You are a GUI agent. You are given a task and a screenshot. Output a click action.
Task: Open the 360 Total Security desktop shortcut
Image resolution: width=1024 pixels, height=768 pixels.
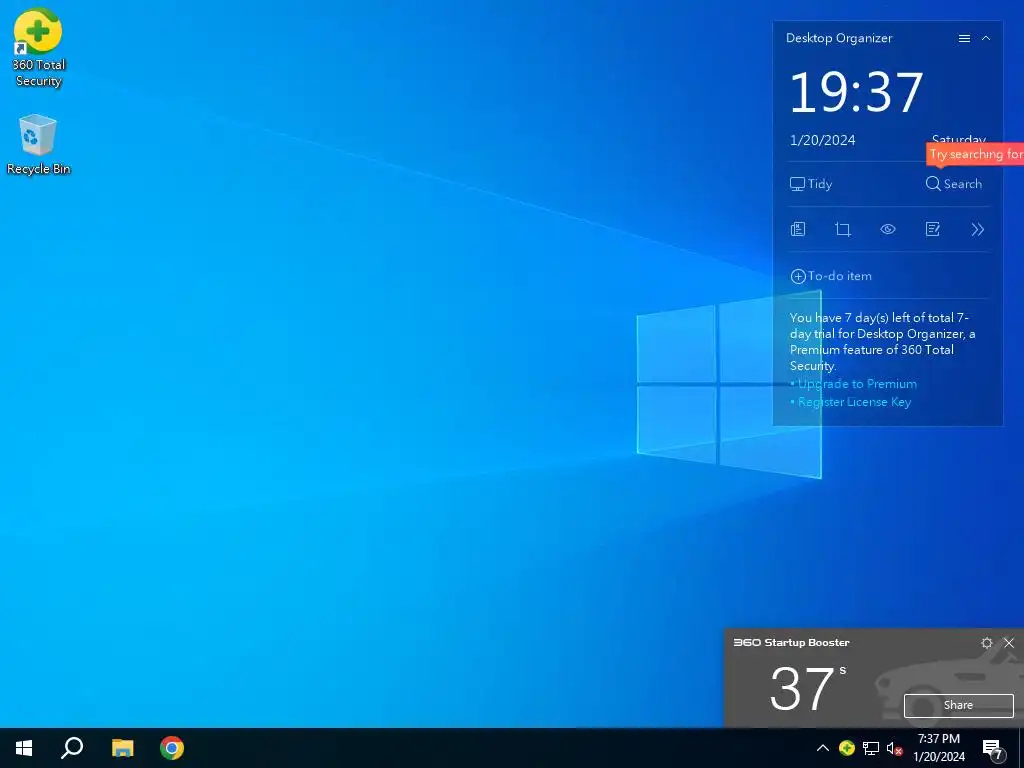coord(38,48)
